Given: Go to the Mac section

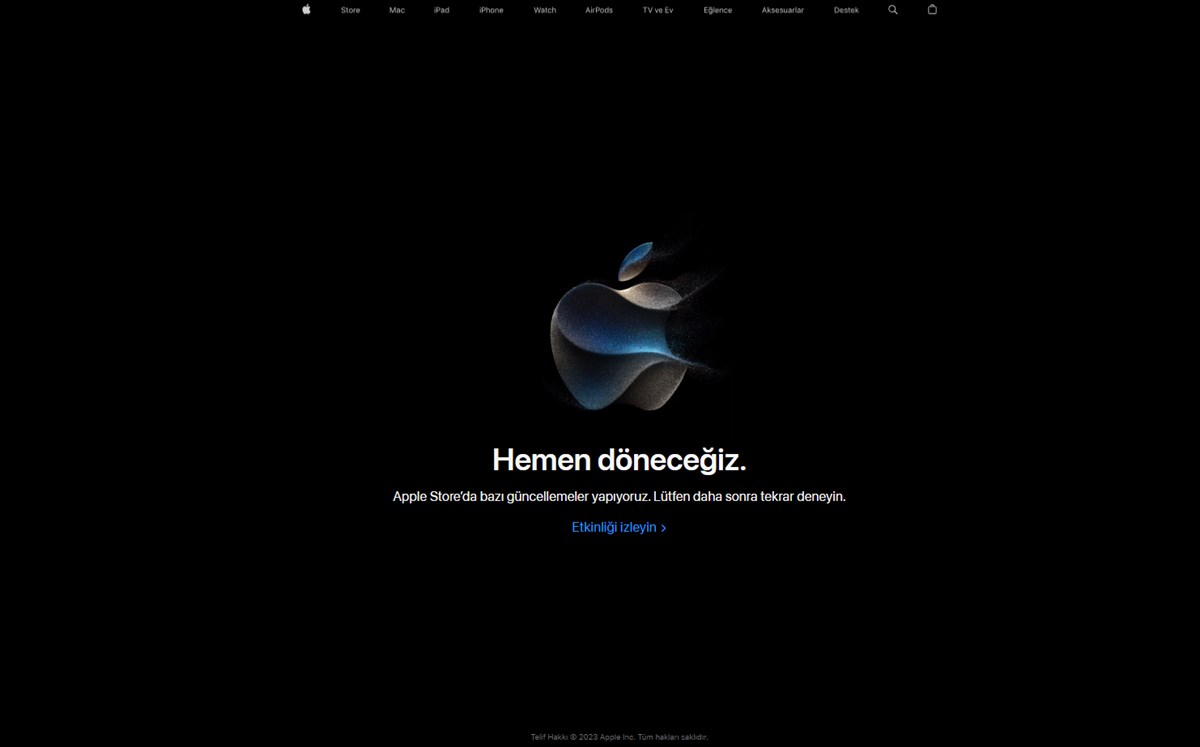Looking at the screenshot, I should pos(397,10).
